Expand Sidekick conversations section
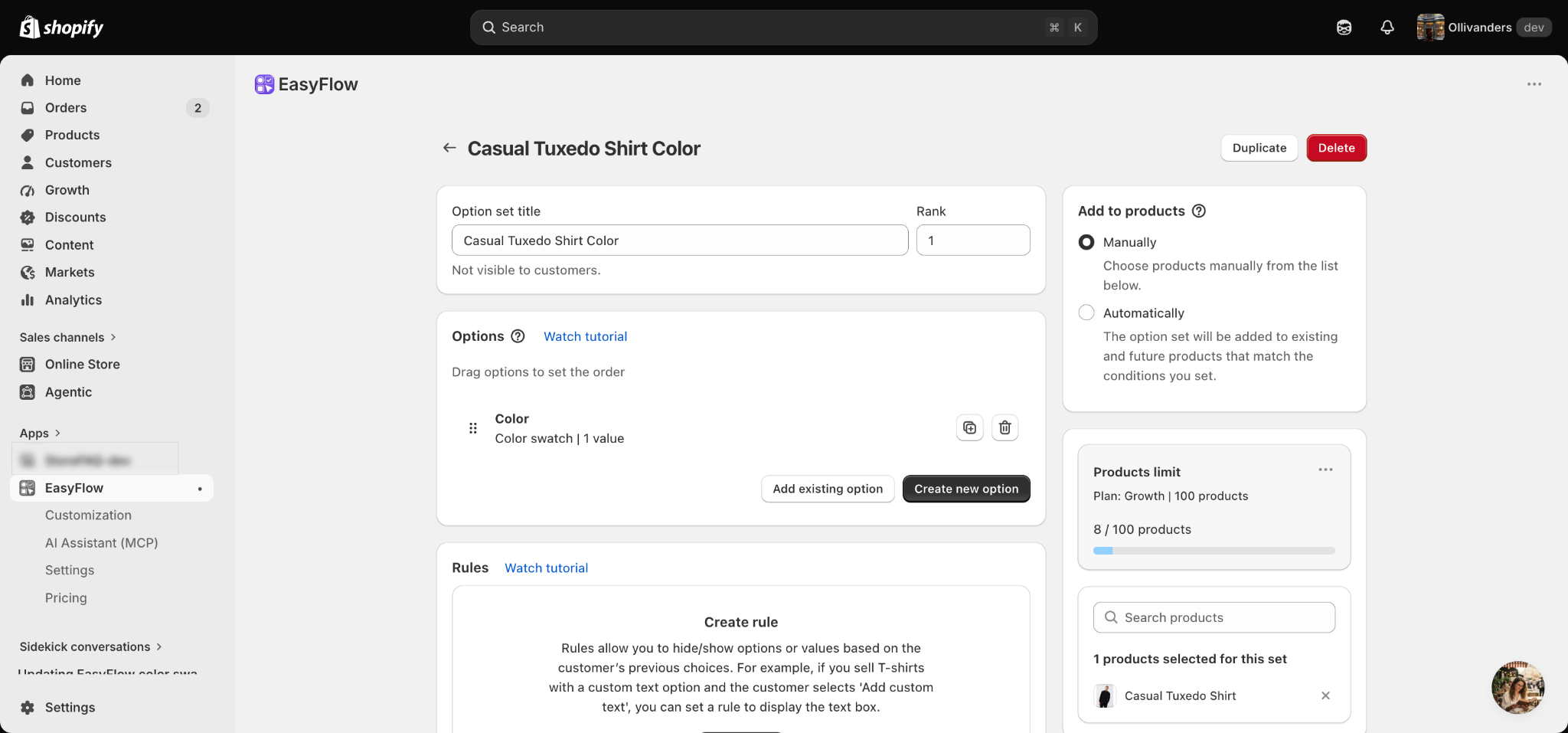The height and width of the screenshot is (733, 1568). [91, 646]
